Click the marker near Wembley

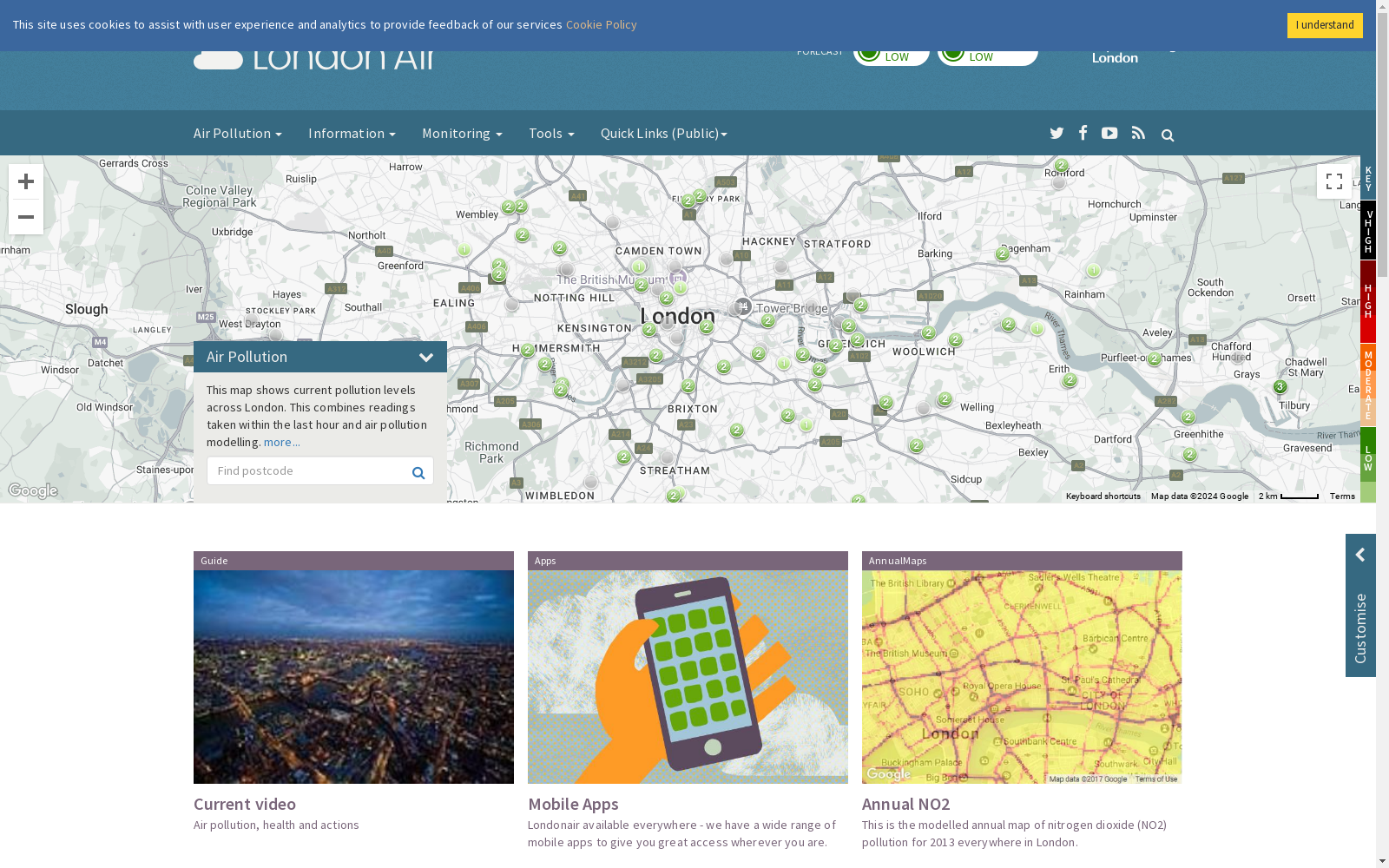pyautogui.click(x=509, y=207)
